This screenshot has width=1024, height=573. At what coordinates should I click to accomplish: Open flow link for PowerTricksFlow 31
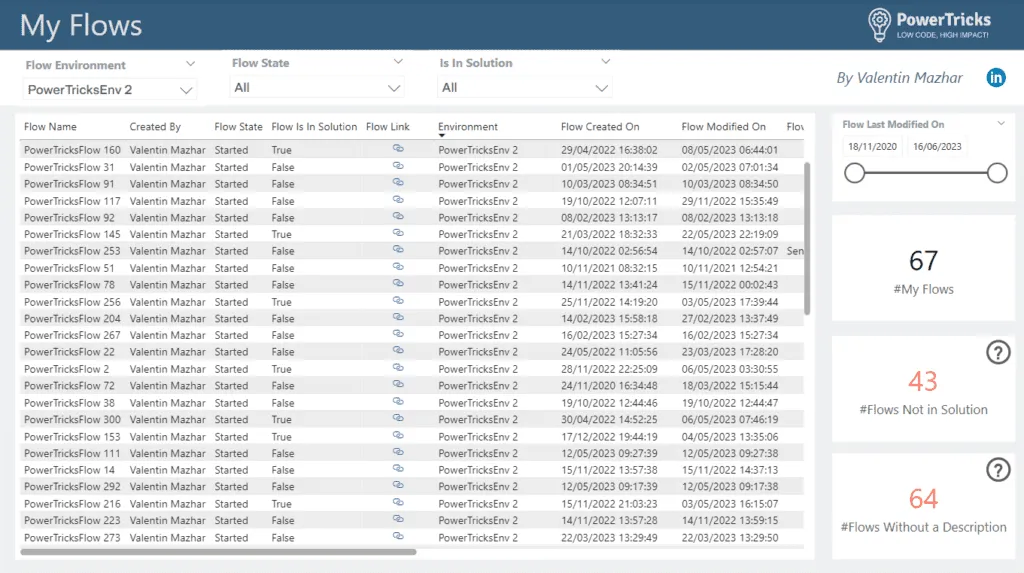coord(398,166)
